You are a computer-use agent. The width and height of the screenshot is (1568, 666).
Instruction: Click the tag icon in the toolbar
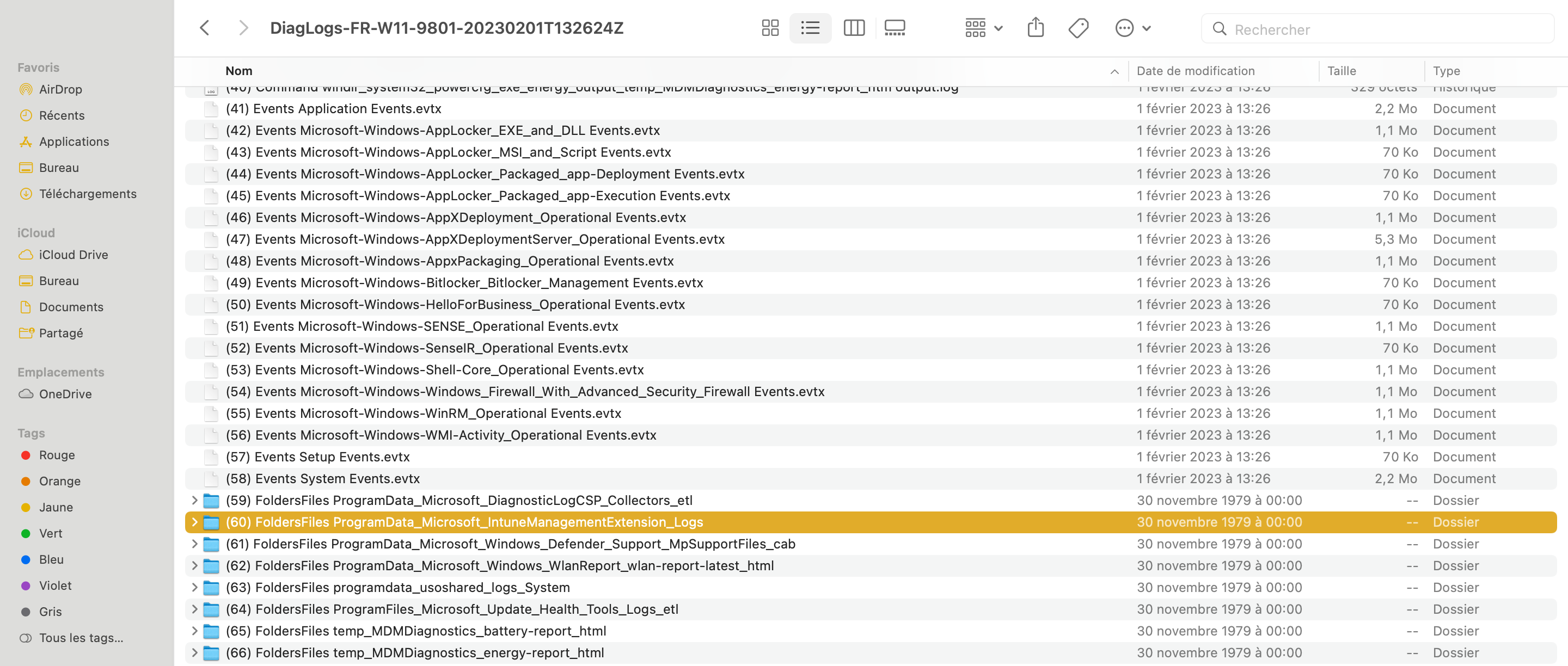pos(1078,28)
